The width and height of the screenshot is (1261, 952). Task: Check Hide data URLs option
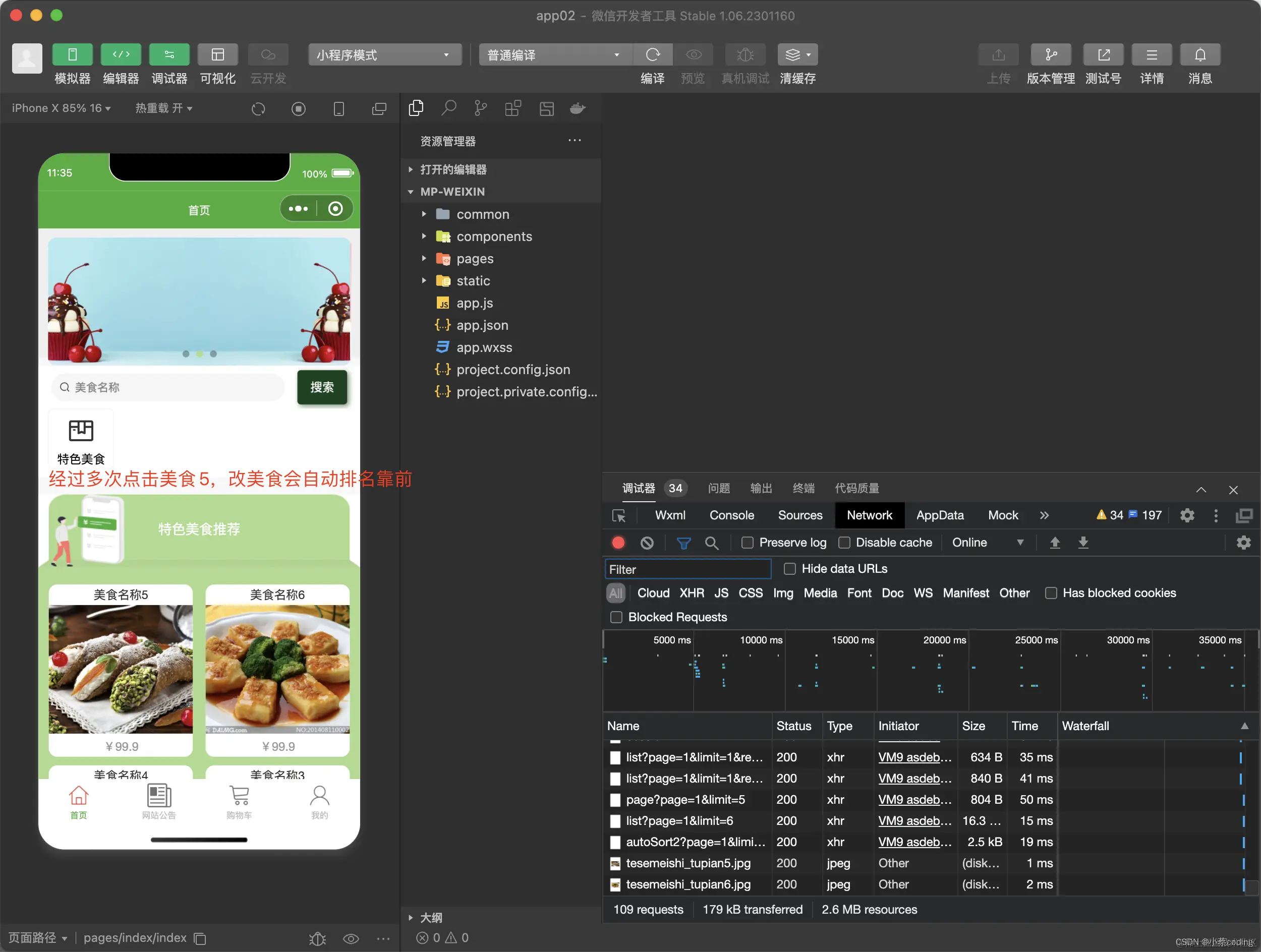coord(789,569)
